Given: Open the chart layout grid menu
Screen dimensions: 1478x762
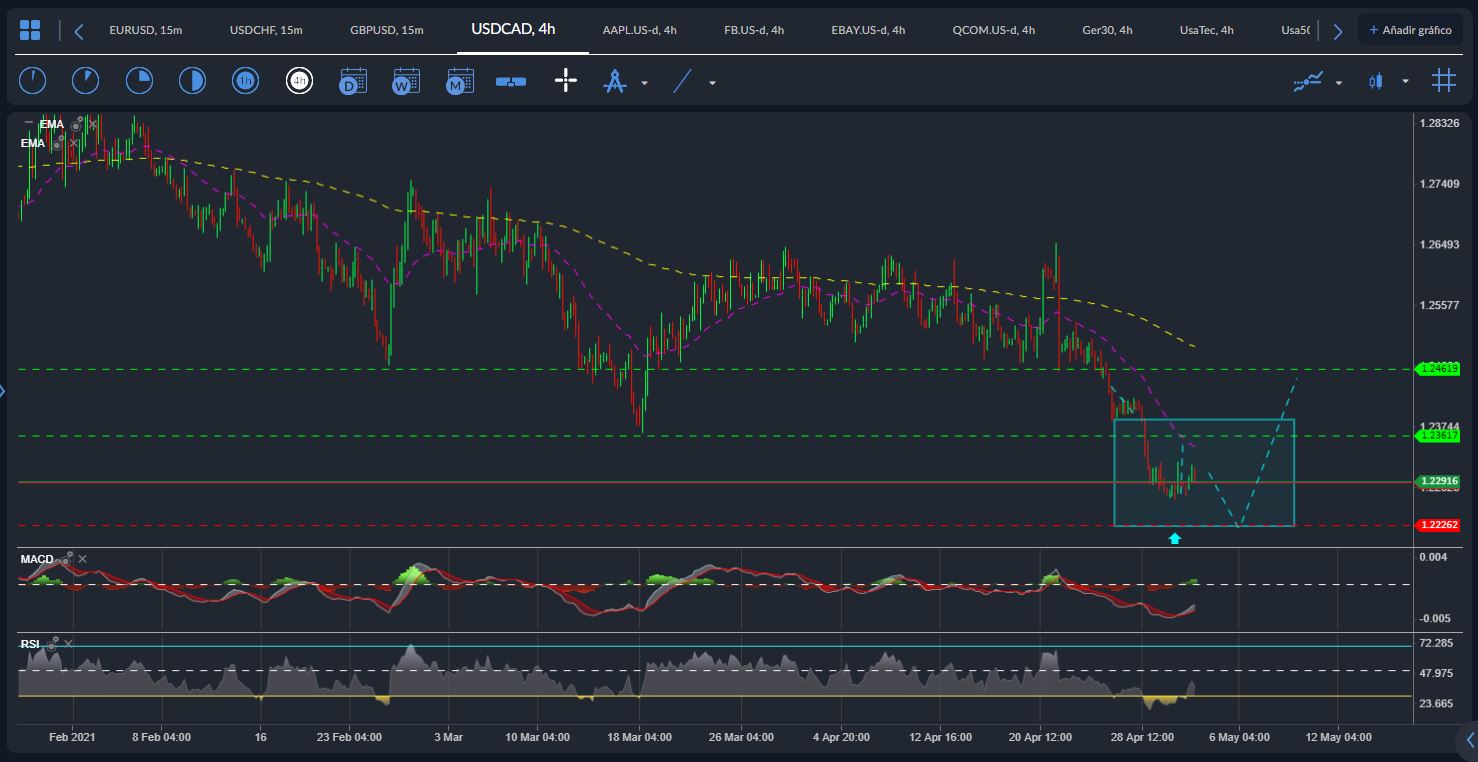Looking at the screenshot, I should click(30, 30).
